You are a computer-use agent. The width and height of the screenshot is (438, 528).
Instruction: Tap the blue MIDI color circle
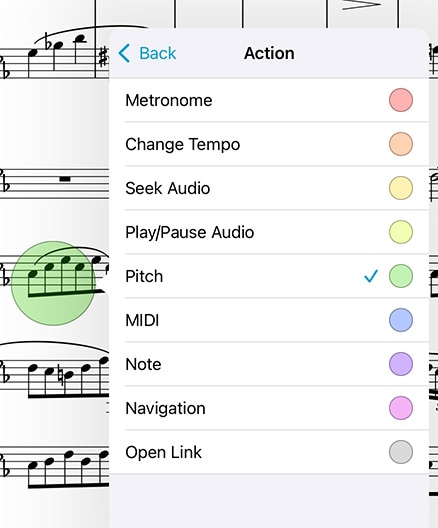coord(401,320)
